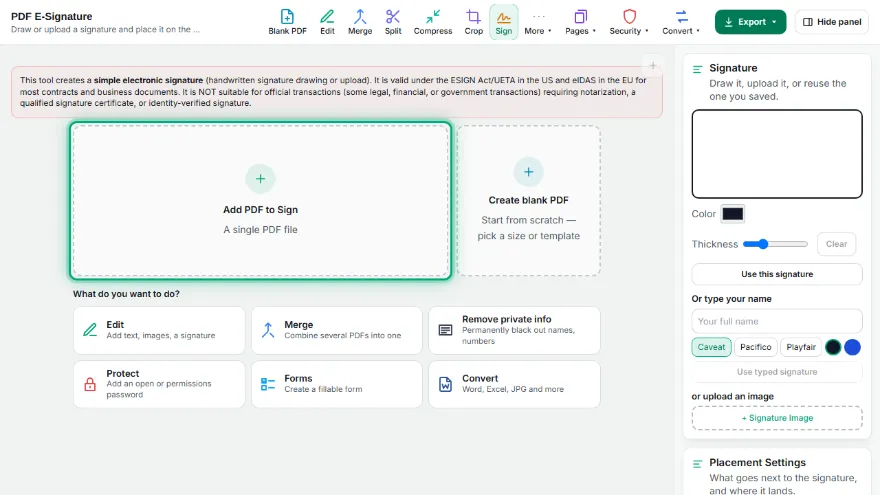Click Use this signature button
880x495 pixels.
point(777,274)
